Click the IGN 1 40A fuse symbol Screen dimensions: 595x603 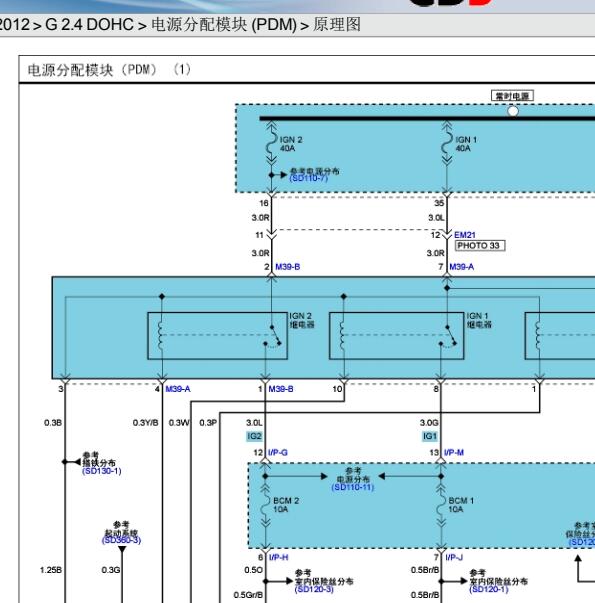(447, 144)
